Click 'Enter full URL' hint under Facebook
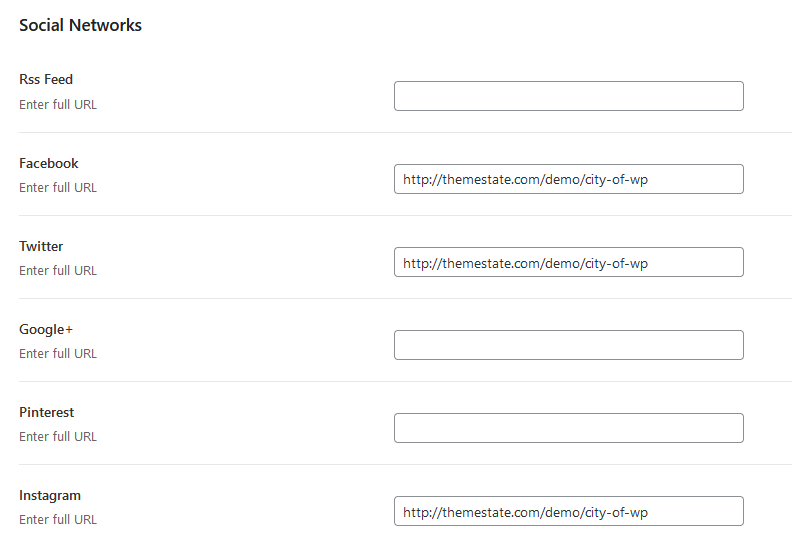 tap(58, 187)
